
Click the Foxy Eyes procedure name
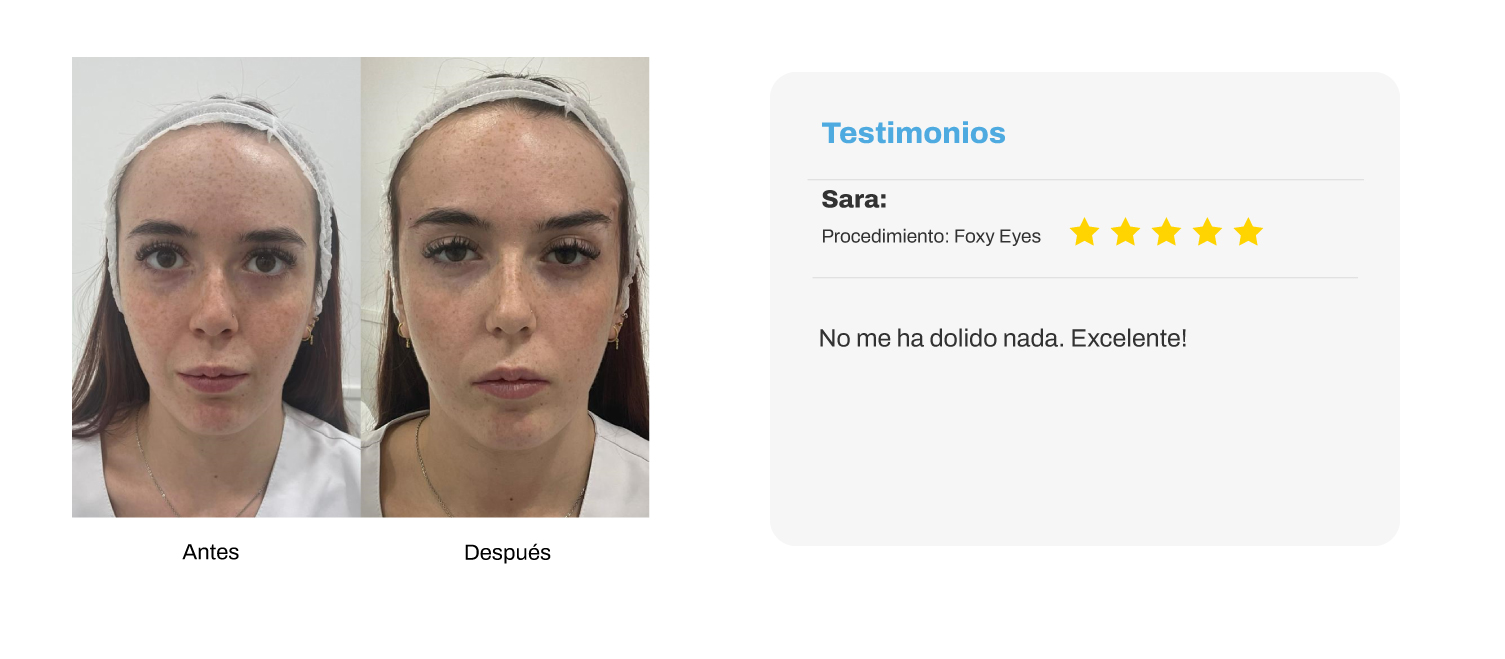click(997, 237)
